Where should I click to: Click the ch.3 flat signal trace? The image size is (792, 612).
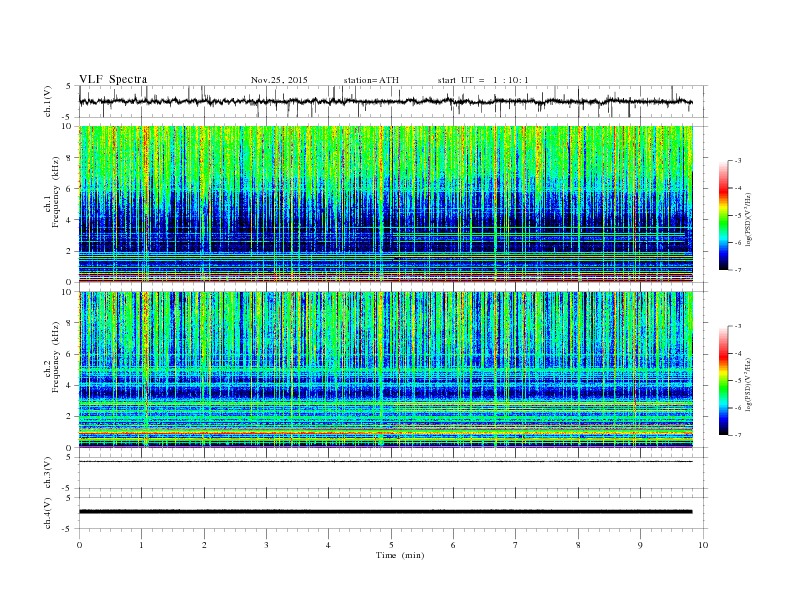386,462
